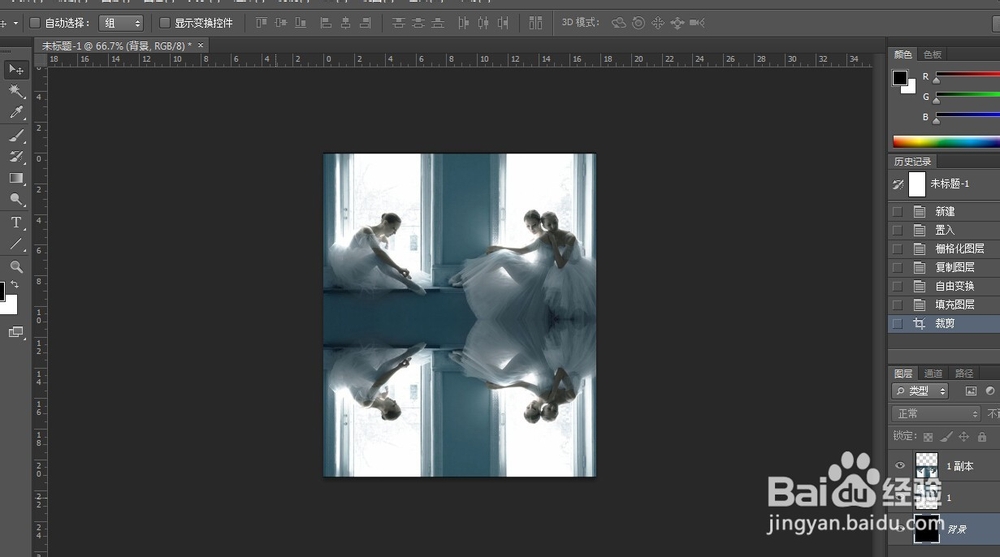
Task: Toggle history brush source box for 新建
Action: tap(897, 211)
